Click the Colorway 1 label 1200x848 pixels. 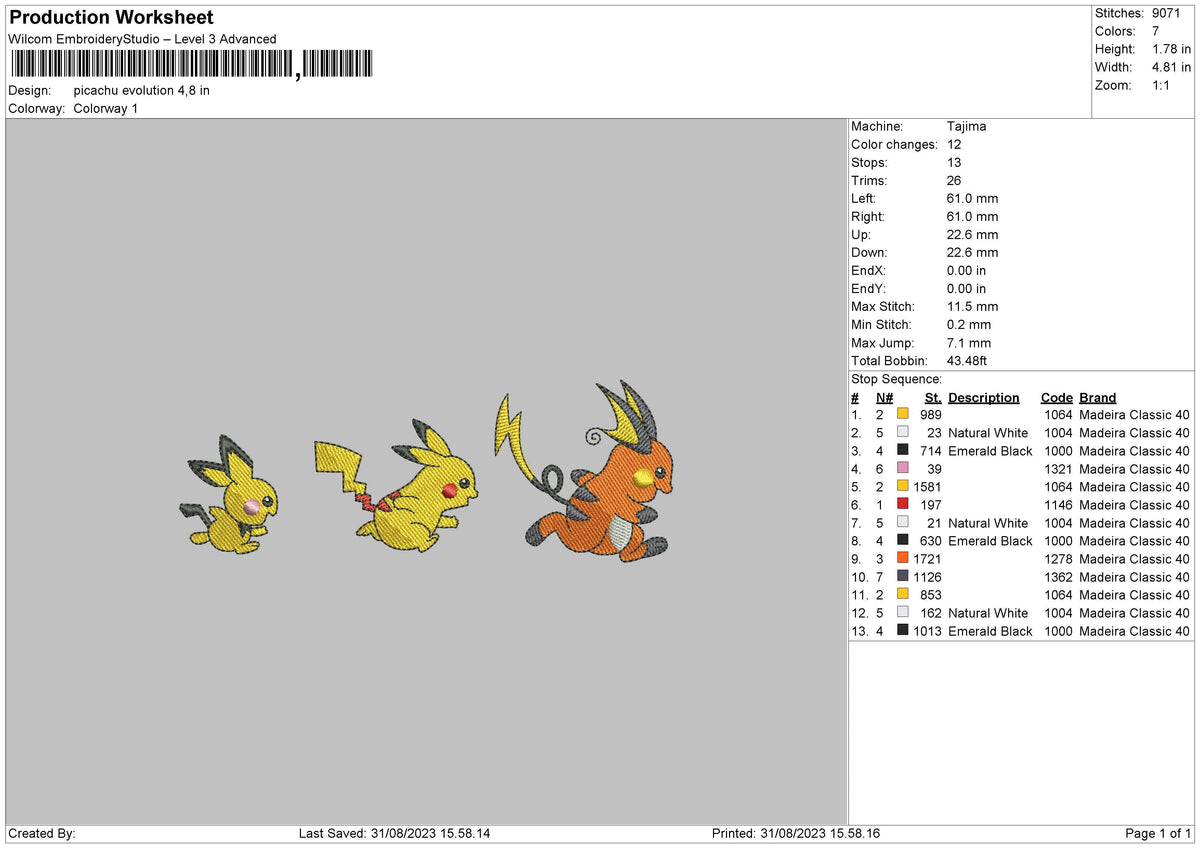pyautogui.click(x=105, y=108)
